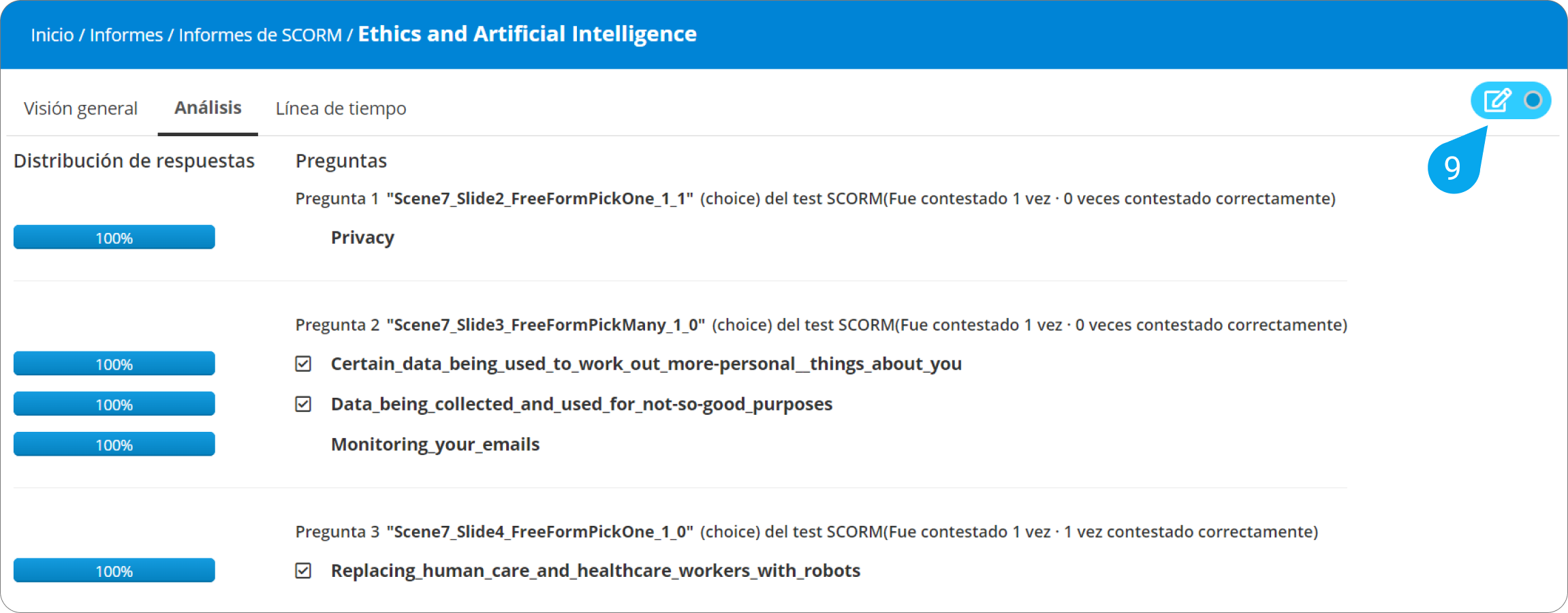The image size is (1568, 613).
Task: Click the Ethics and Artificial Intelligence title
Action: (527, 34)
